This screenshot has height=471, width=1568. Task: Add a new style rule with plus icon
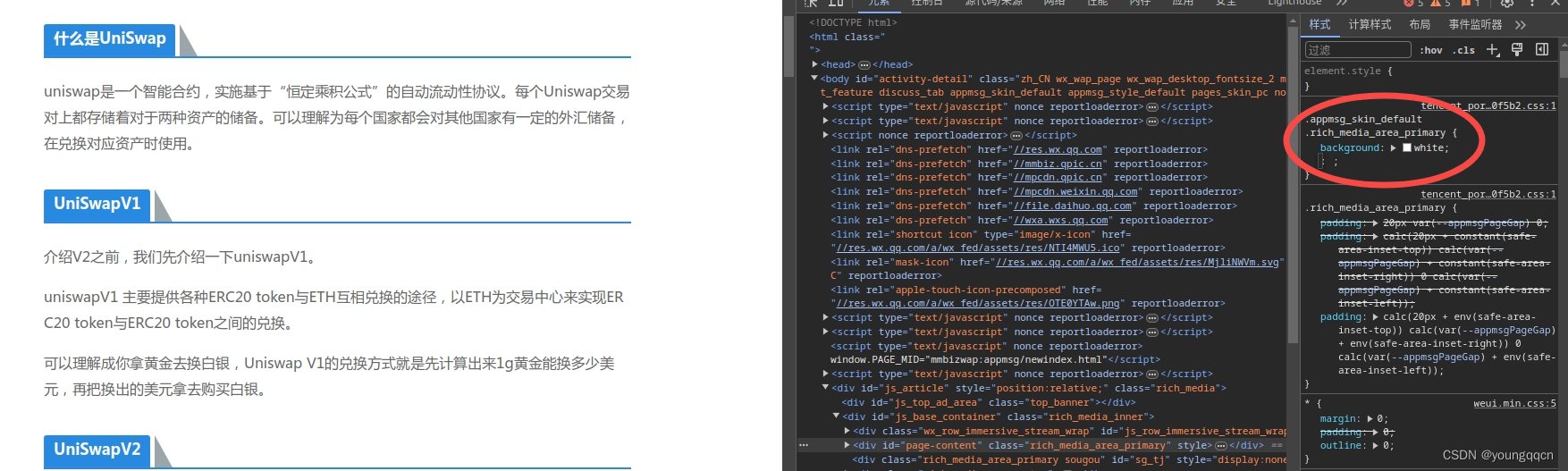(x=1492, y=50)
